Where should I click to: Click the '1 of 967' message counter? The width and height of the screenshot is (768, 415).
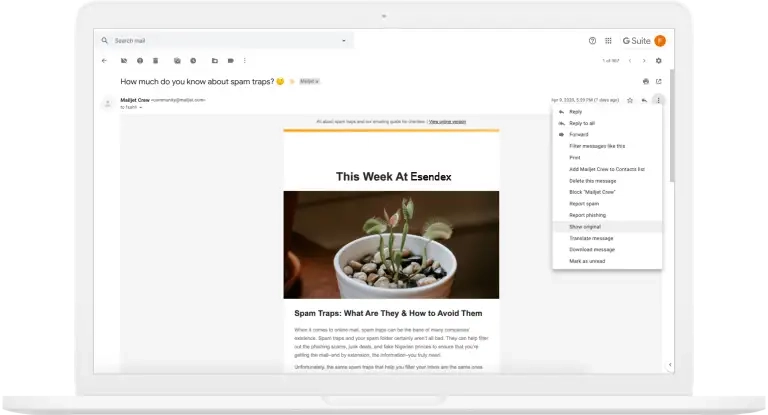click(610, 61)
